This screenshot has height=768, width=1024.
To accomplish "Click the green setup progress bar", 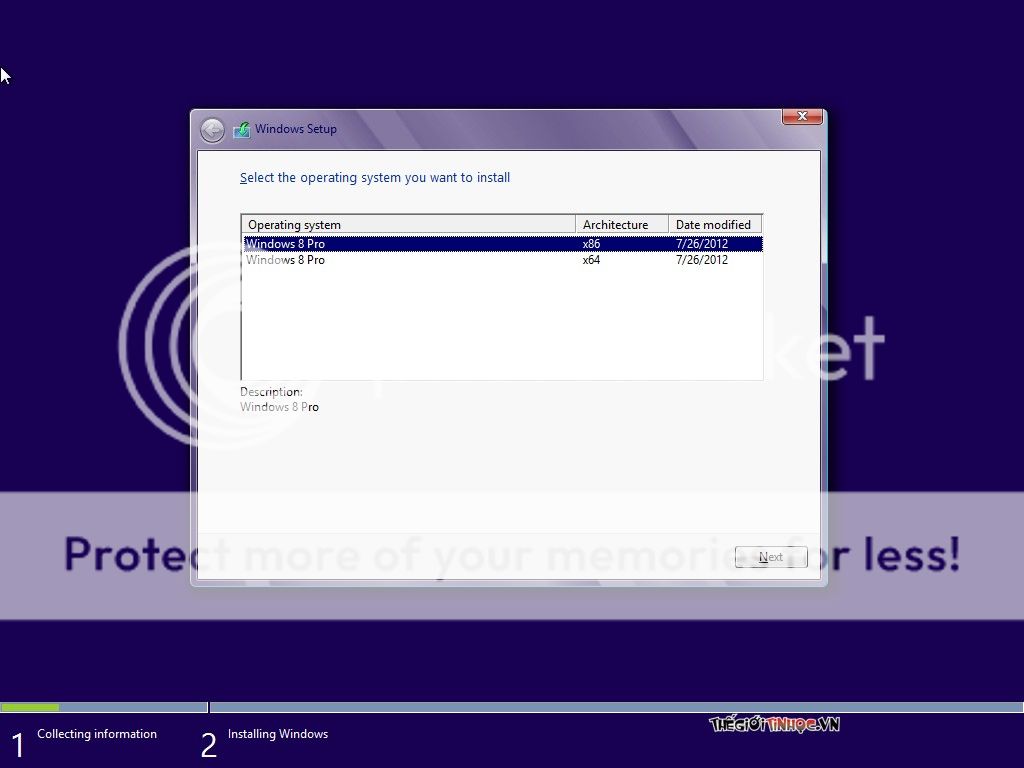I will [x=30, y=707].
